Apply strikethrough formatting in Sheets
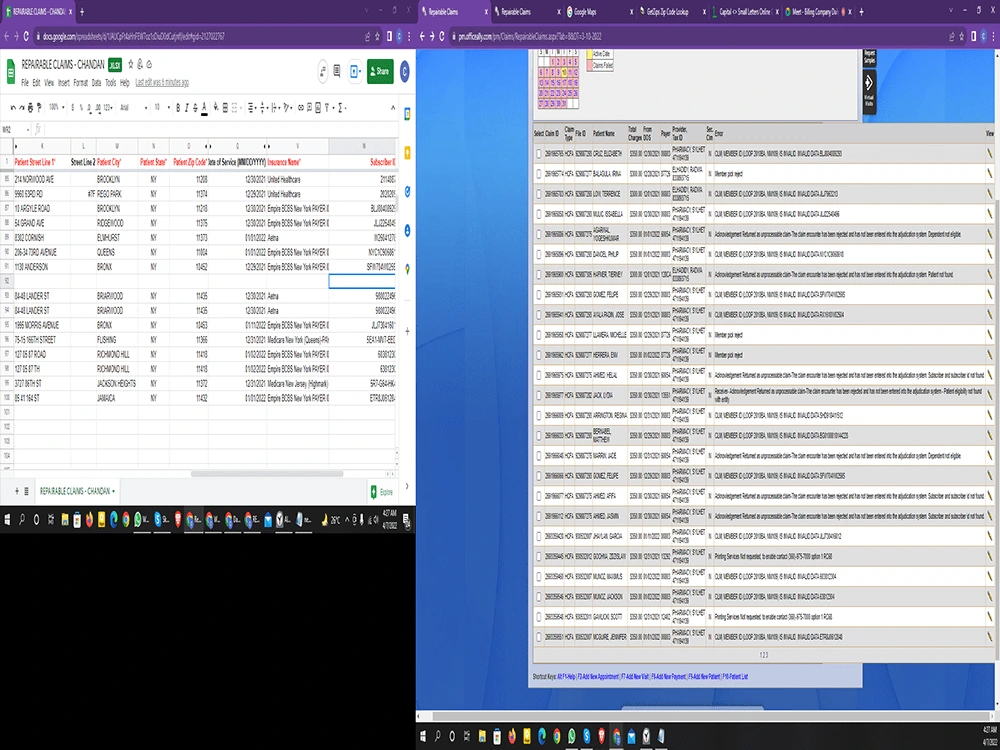This screenshot has height=750, width=1000. 195,108
